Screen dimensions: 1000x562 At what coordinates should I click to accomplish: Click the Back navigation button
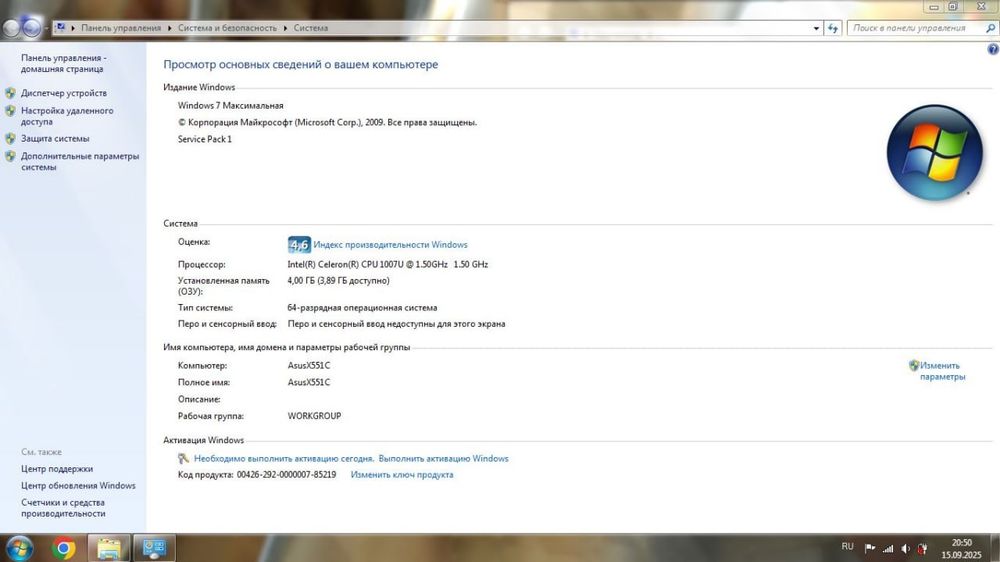(x=11, y=28)
